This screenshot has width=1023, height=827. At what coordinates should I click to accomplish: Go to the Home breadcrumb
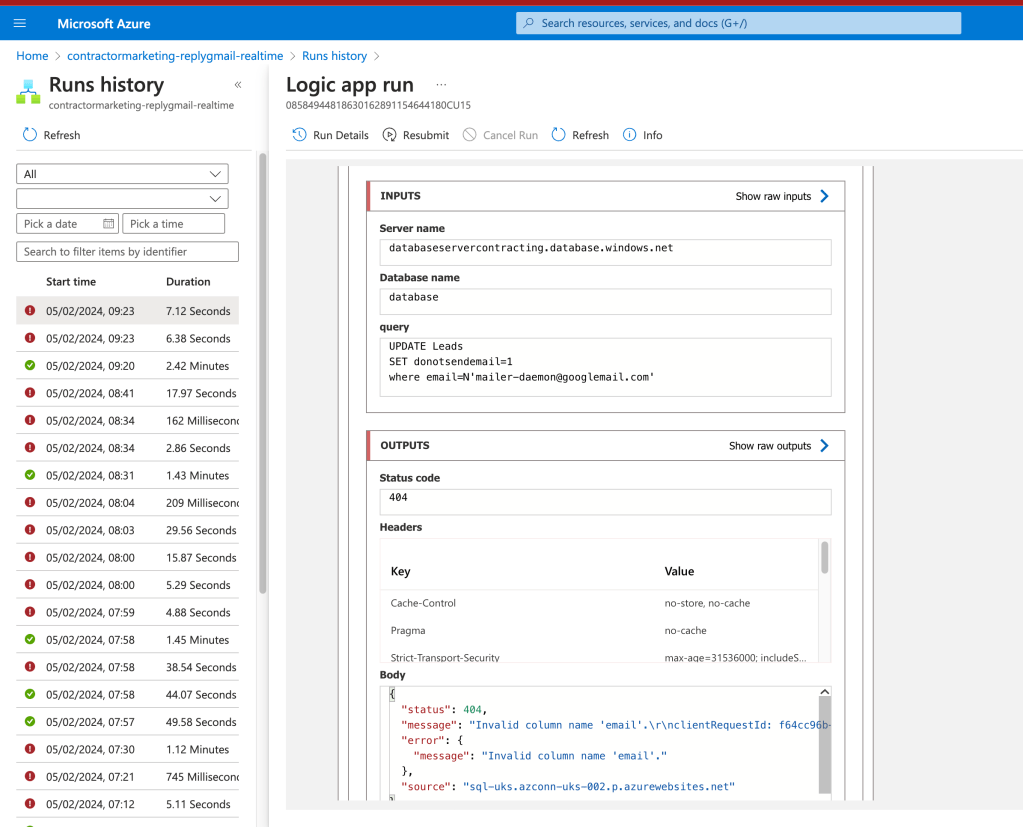click(x=32, y=56)
